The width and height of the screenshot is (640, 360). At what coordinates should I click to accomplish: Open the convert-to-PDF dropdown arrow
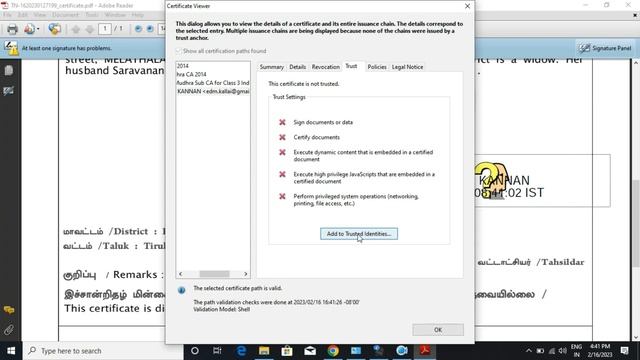pos(38,29)
